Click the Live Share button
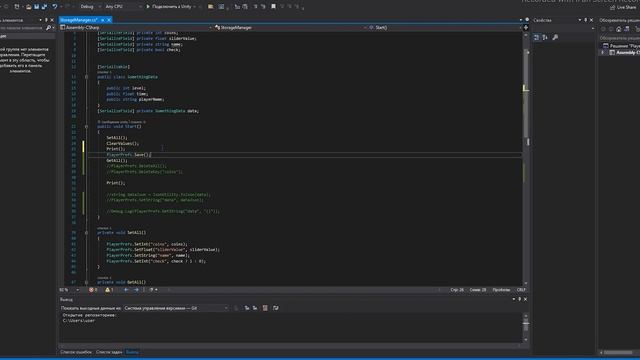This screenshot has height=360, width=640. pos(623,7)
